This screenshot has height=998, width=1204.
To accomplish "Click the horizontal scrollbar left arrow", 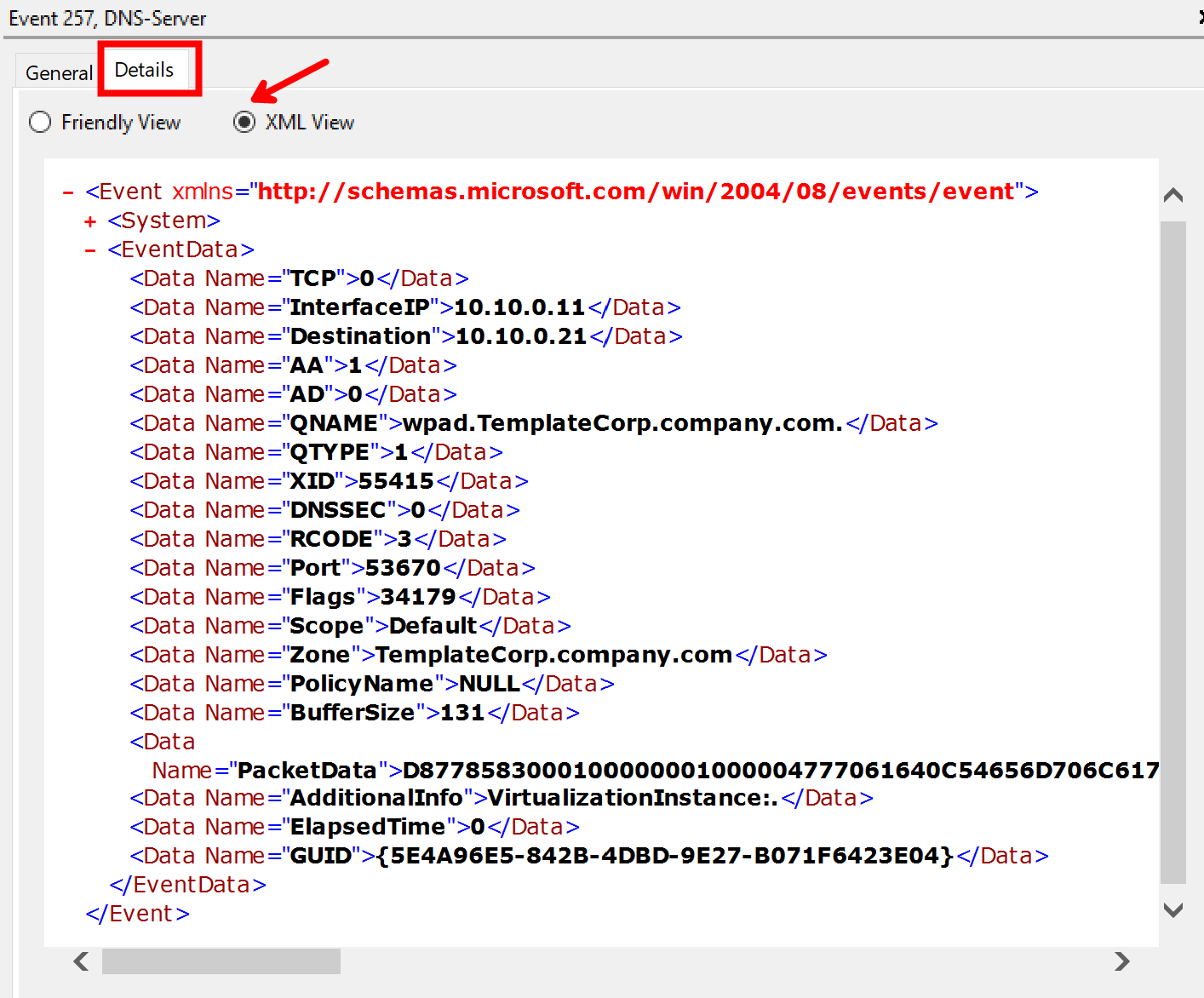I will point(81,961).
